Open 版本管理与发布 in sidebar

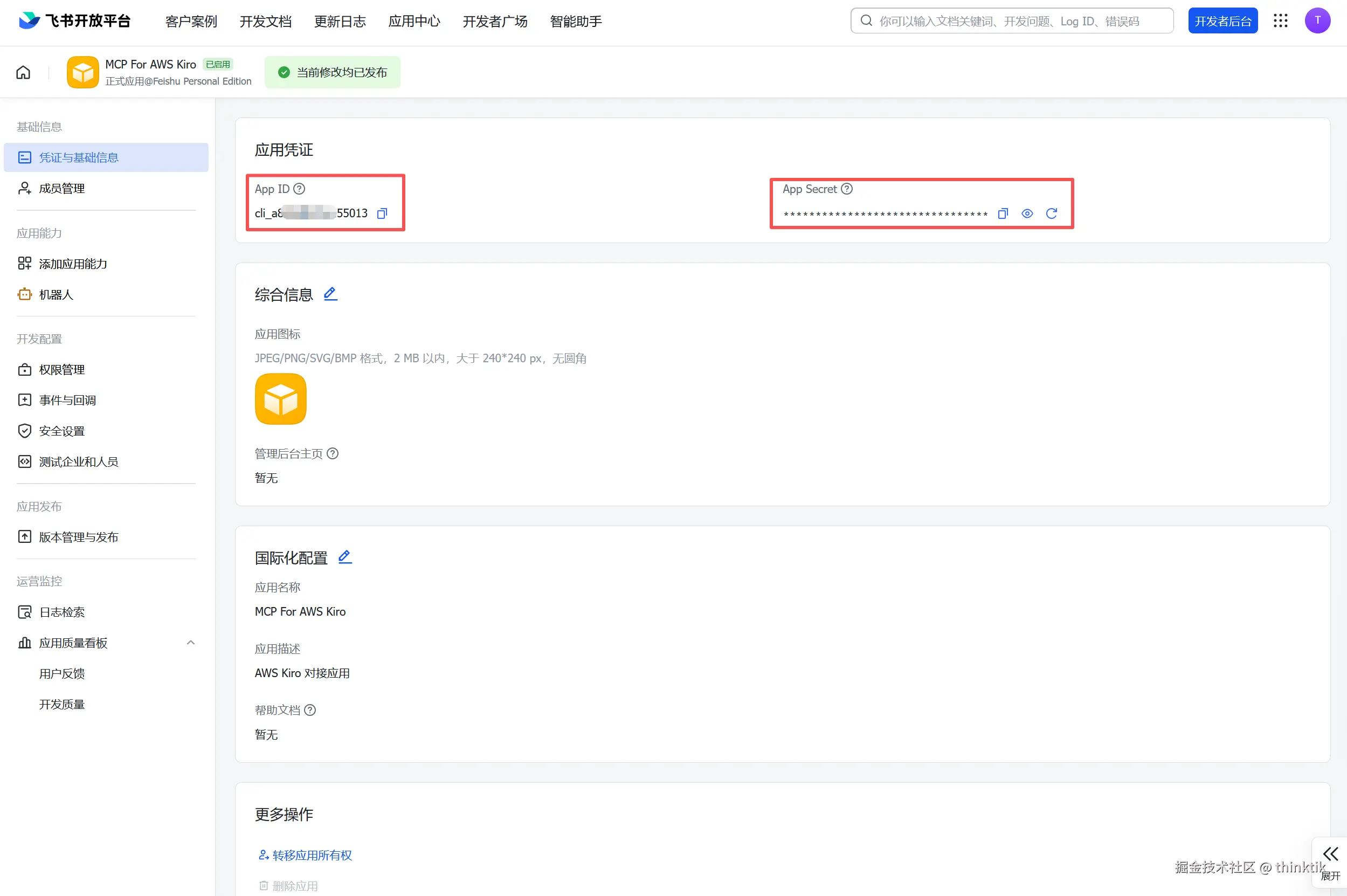[78, 536]
